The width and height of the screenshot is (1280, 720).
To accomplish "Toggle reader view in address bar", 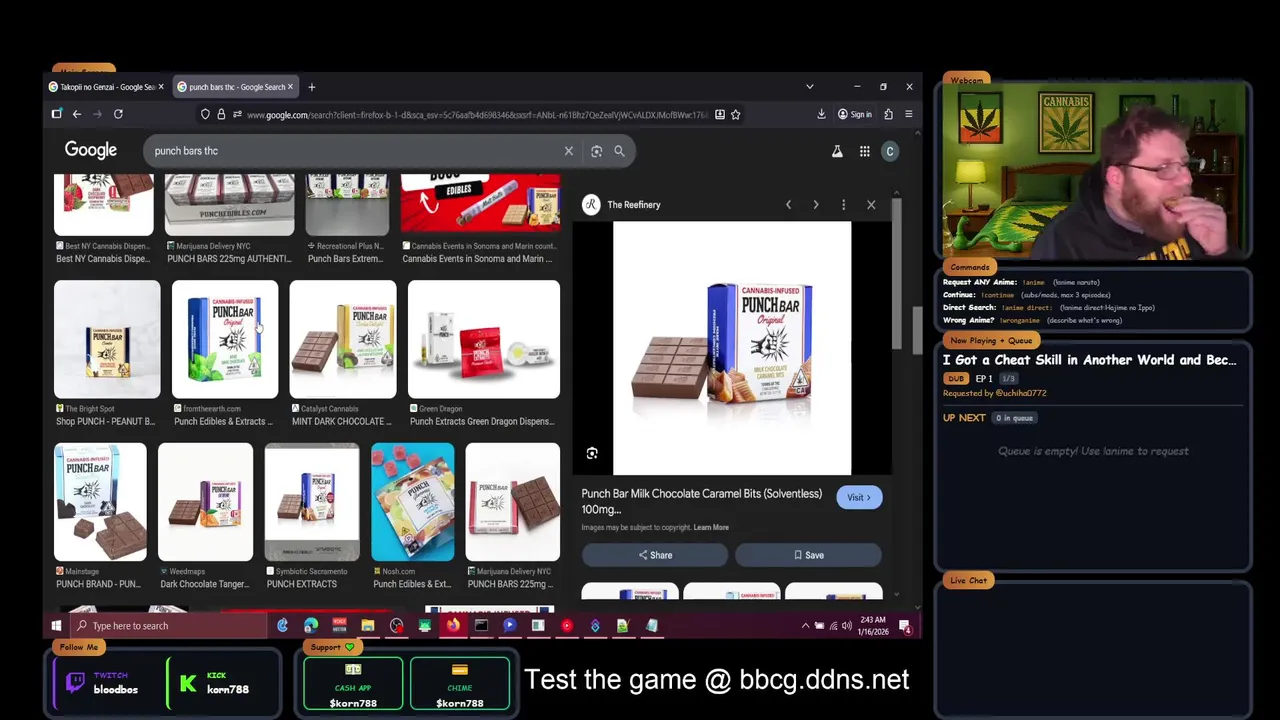I will [x=719, y=115].
